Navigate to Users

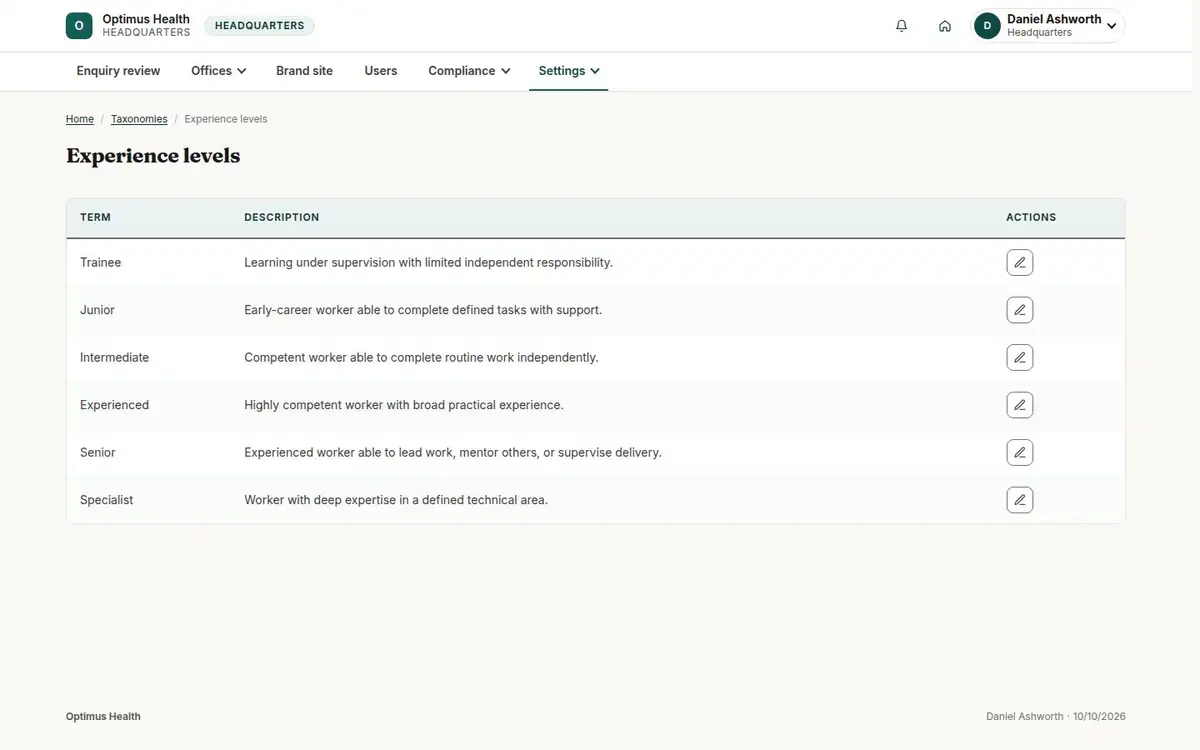pos(381,71)
